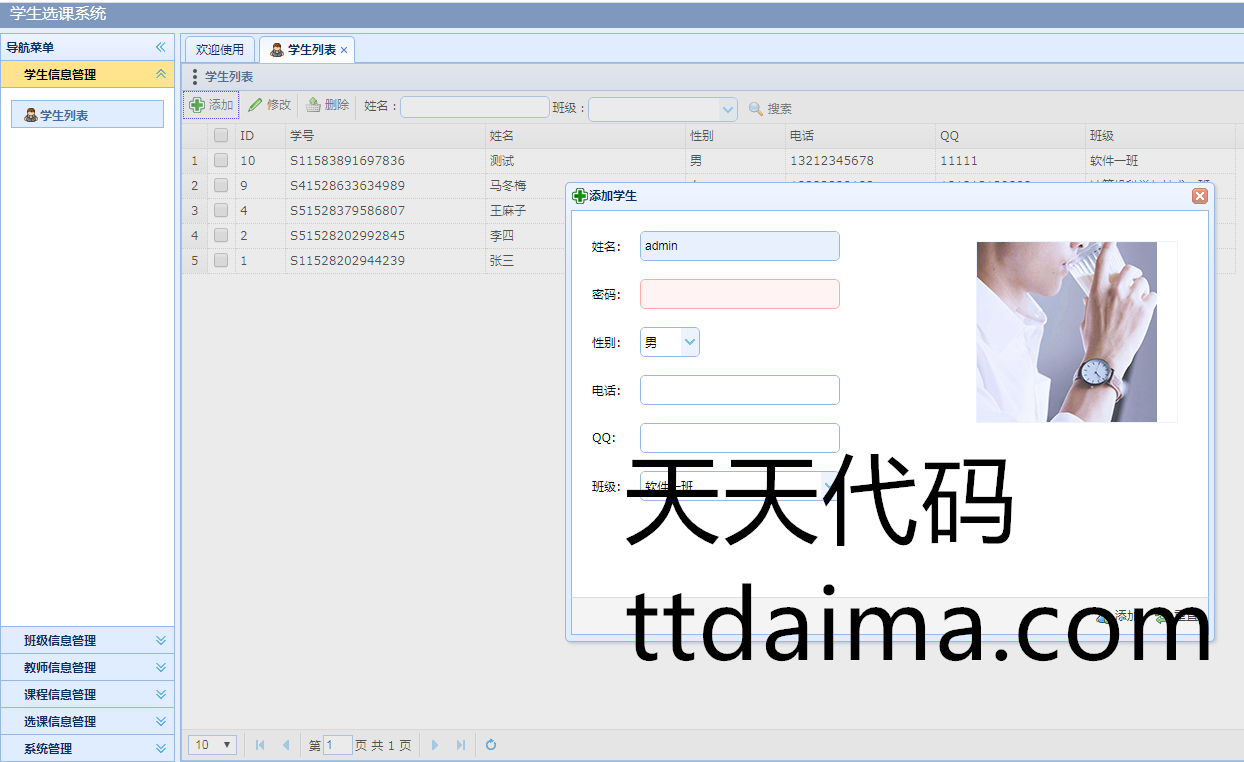Switch to the 欢迎使用 tab
1244x762 pixels.
219,49
